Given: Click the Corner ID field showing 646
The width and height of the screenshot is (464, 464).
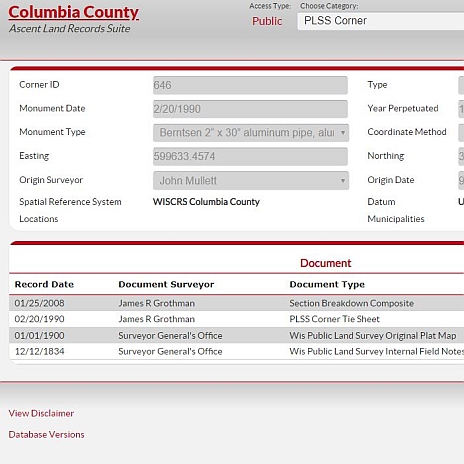Looking at the screenshot, I should (x=250, y=85).
